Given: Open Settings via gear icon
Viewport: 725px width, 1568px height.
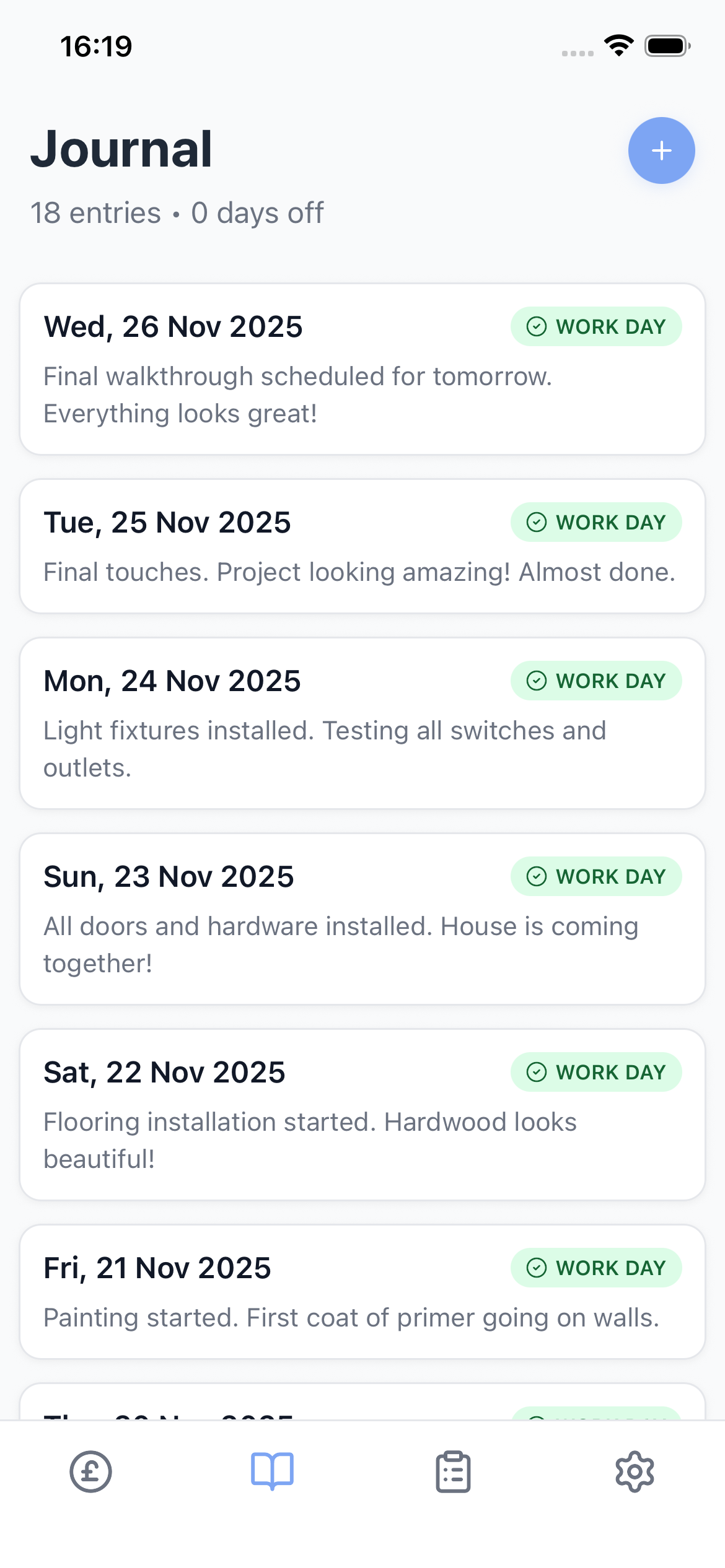Looking at the screenshot, I should (x=635, y=1473).
